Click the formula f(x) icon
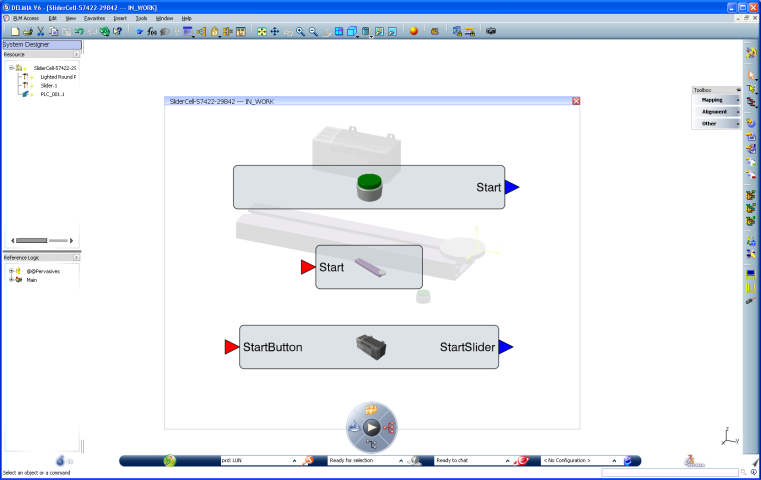 click(x=152, y=32)
